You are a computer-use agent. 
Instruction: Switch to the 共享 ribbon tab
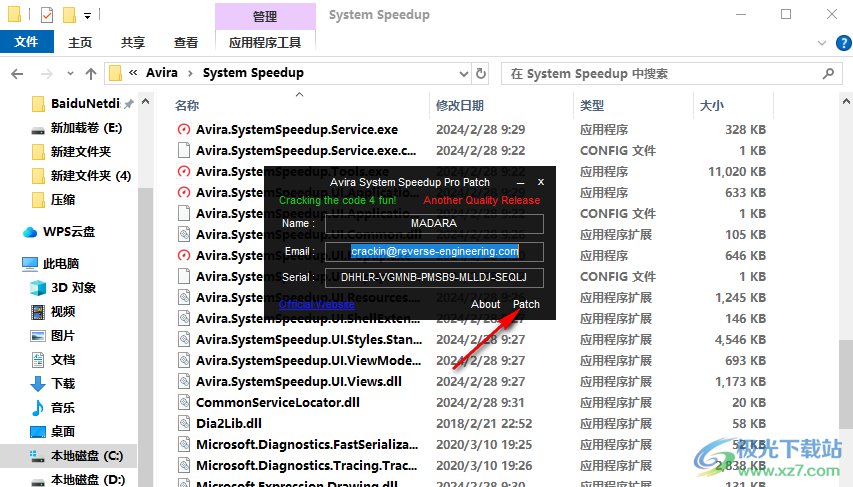tap(133, 42)
